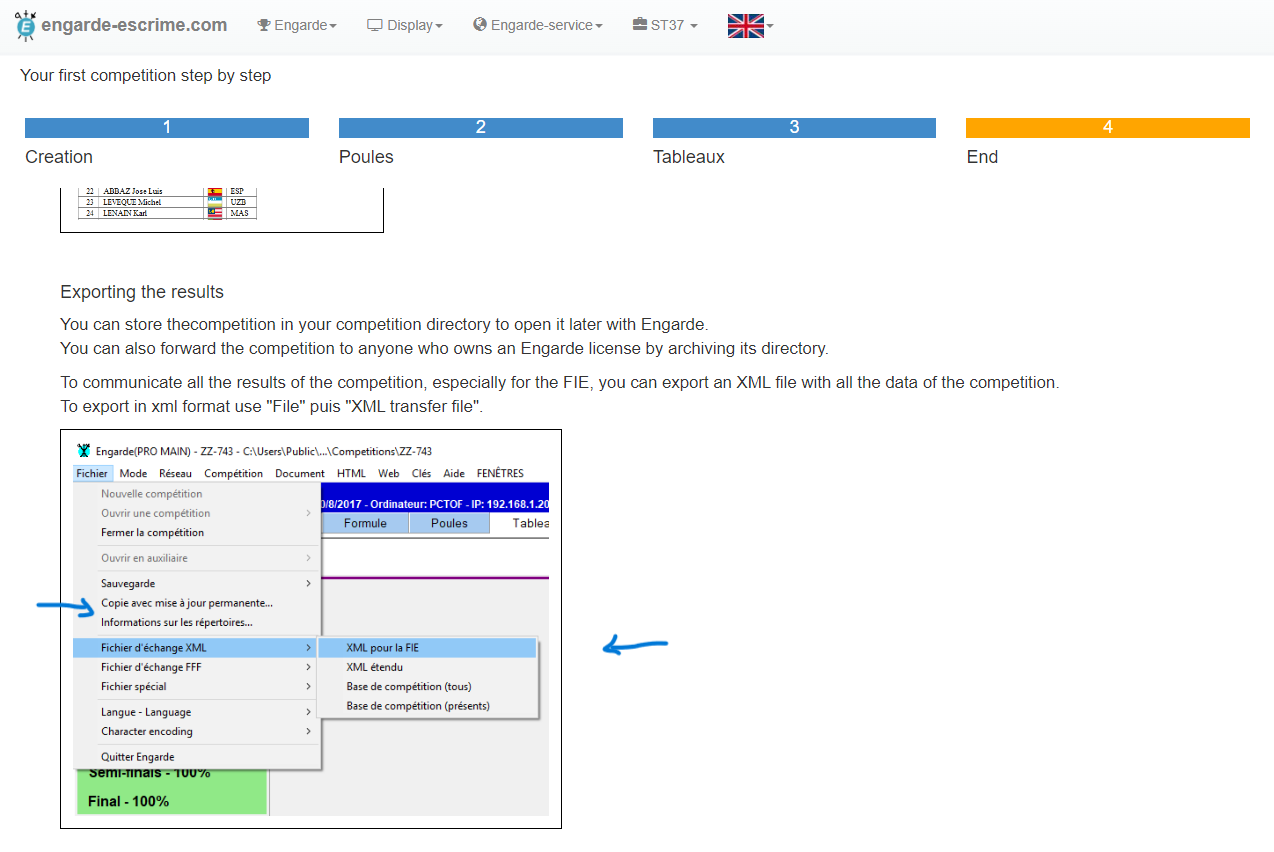The width and height of the screenshot is (1274, 852).
Task: Go to step 1 Creation bar
Action: tap(166, 128)
